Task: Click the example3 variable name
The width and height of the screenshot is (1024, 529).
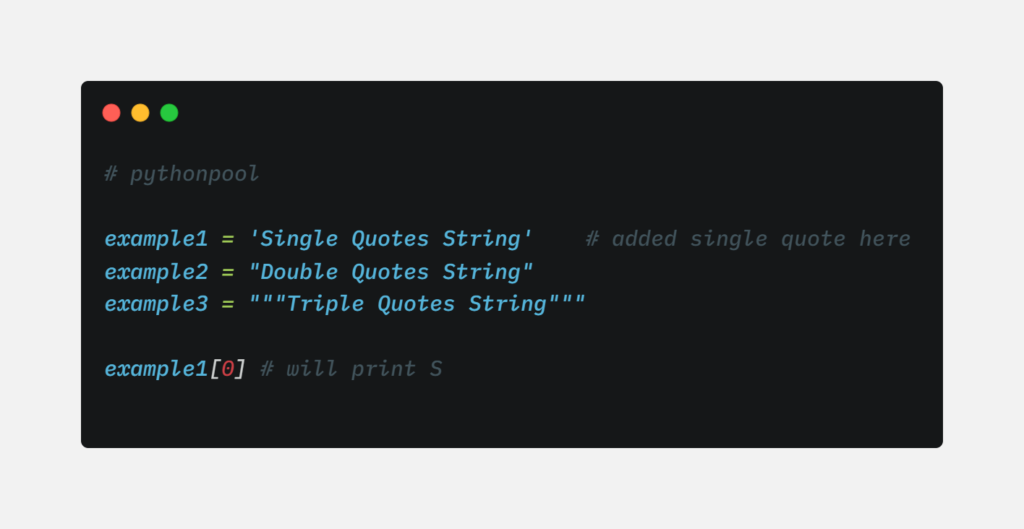Action: 156,304
